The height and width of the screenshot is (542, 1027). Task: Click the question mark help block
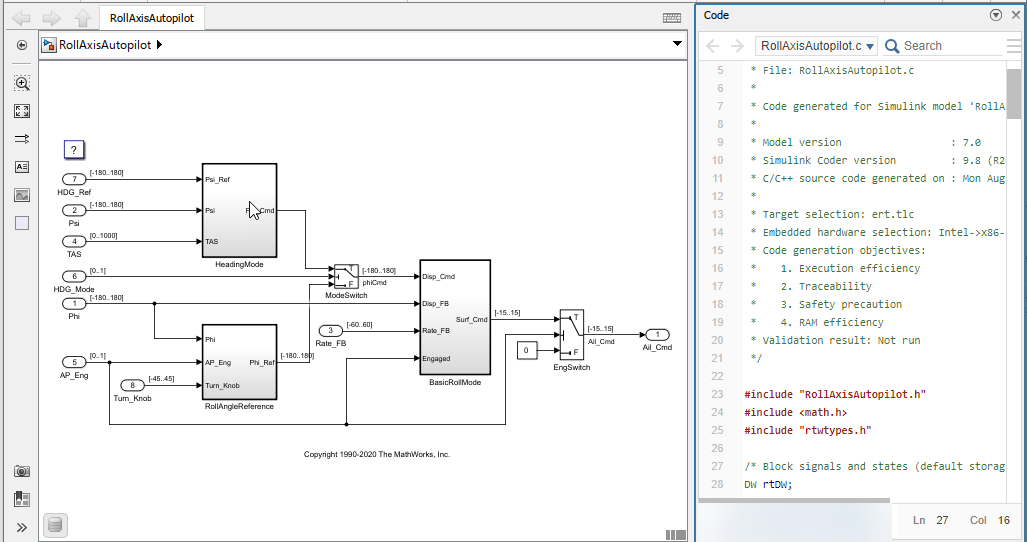[x=73, y=150]
